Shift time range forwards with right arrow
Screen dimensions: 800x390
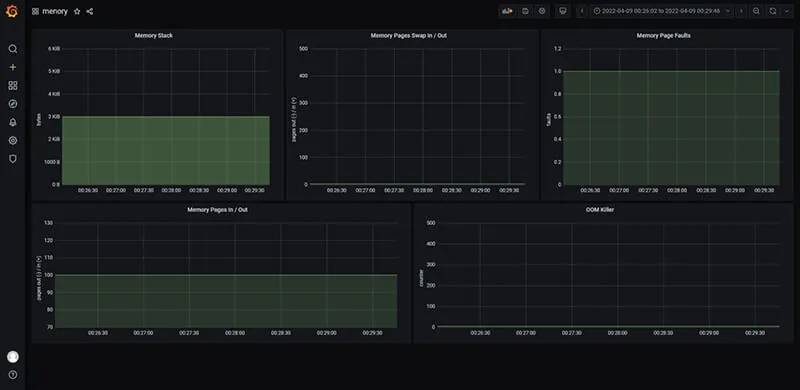click(x=741, y=11)
